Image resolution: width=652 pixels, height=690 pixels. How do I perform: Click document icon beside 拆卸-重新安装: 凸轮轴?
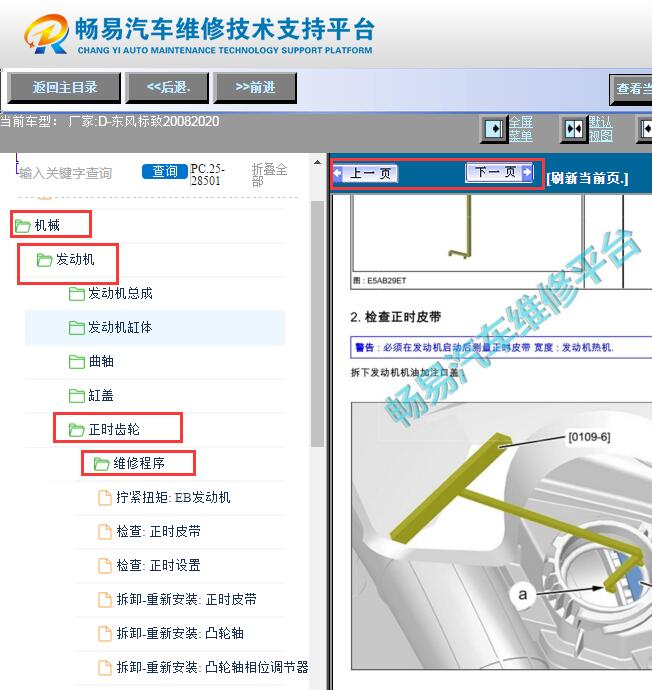pyautogui.click(x=104, y=633)
